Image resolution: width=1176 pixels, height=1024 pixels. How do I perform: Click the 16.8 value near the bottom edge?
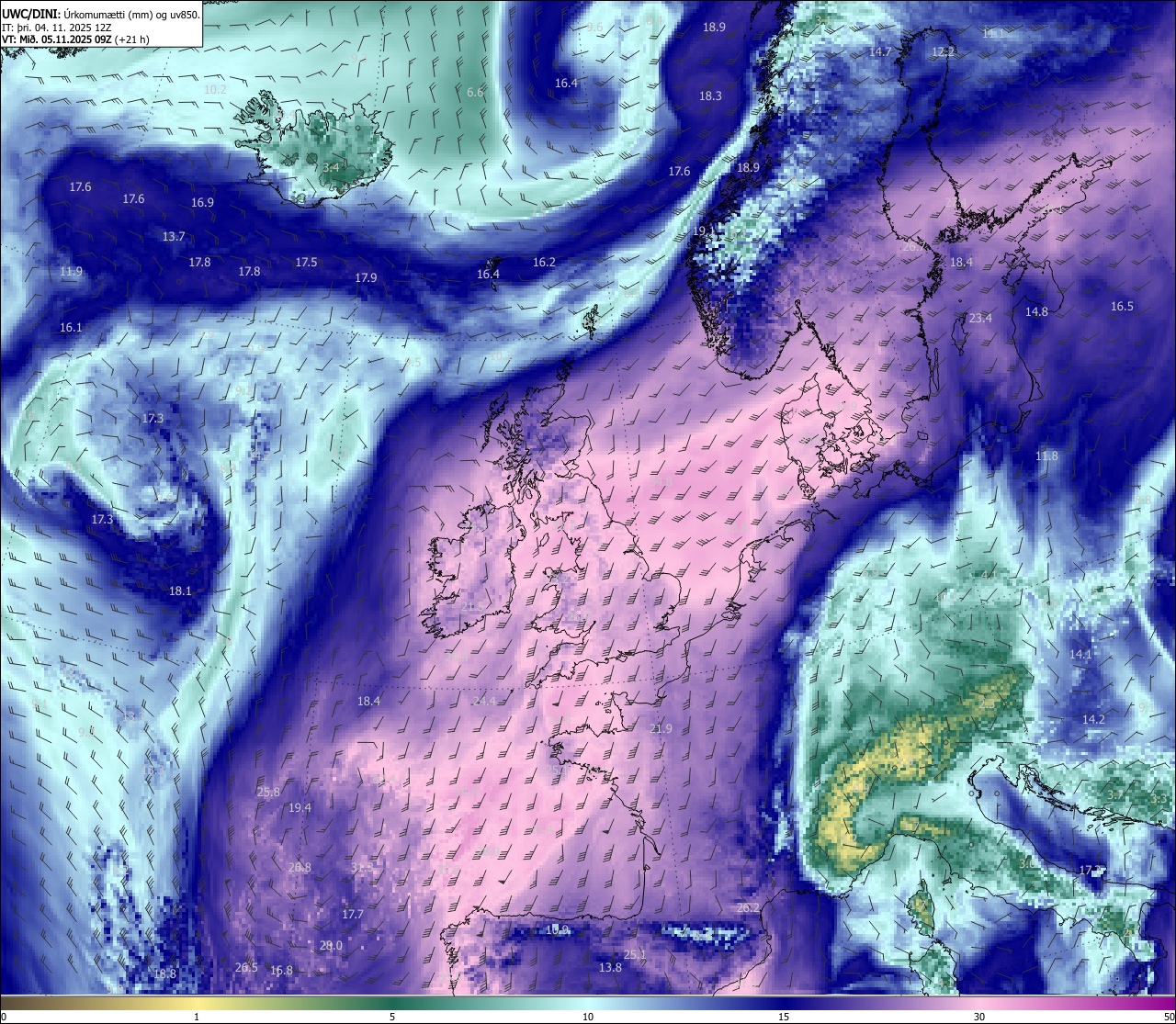pos(281,970)
